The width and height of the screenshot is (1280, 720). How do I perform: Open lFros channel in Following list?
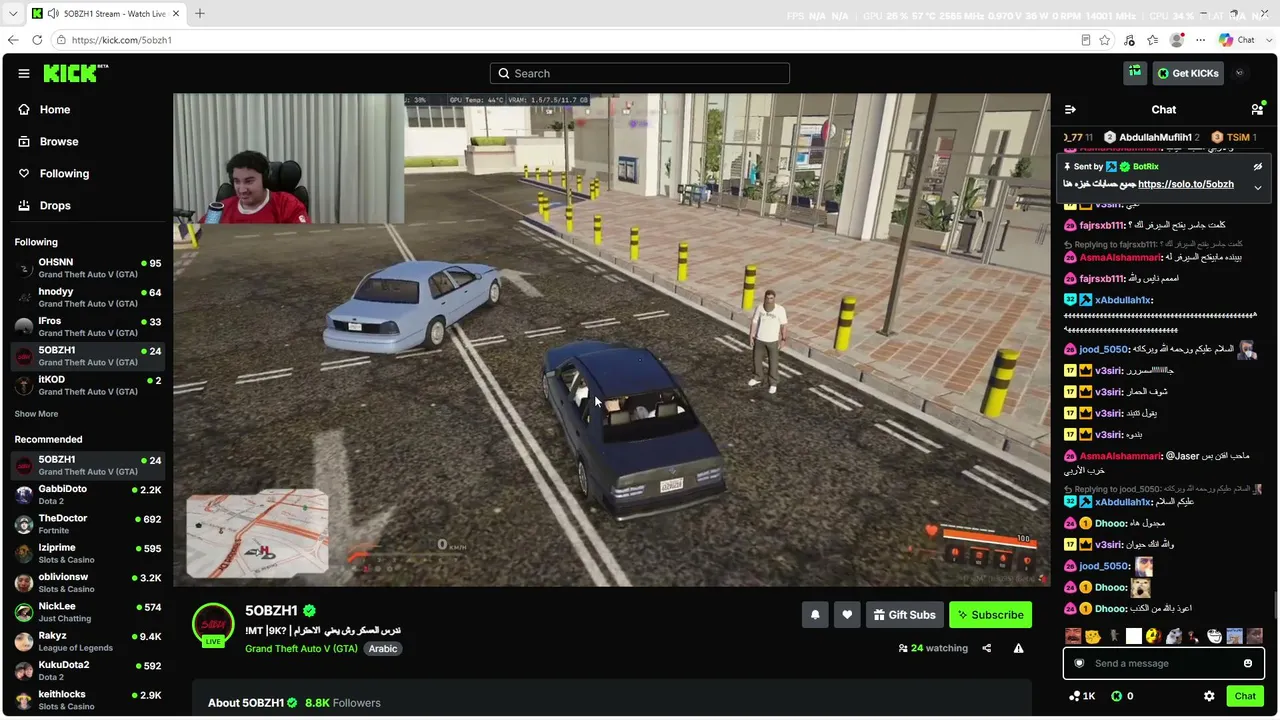click(x=86, y=327)
